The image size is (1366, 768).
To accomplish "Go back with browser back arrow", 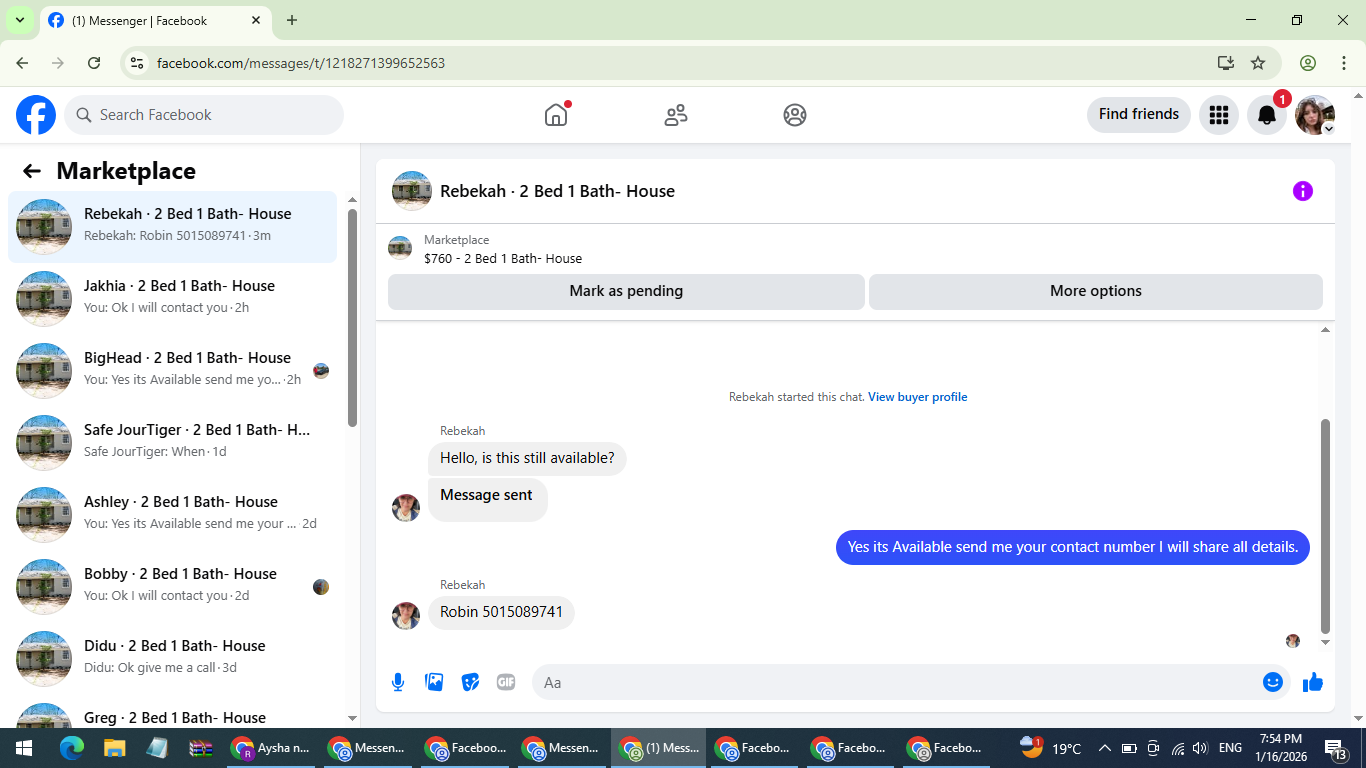I will click(22, 63).
